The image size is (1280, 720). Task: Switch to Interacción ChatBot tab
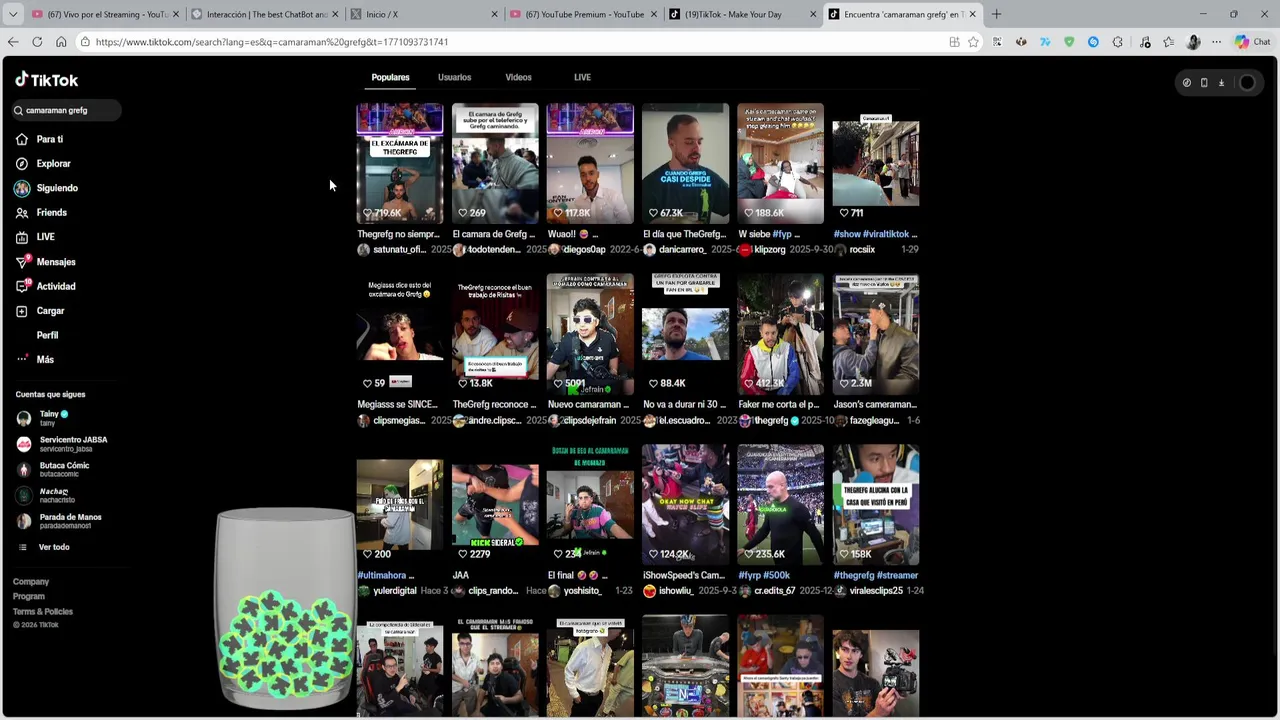(265, 14)
